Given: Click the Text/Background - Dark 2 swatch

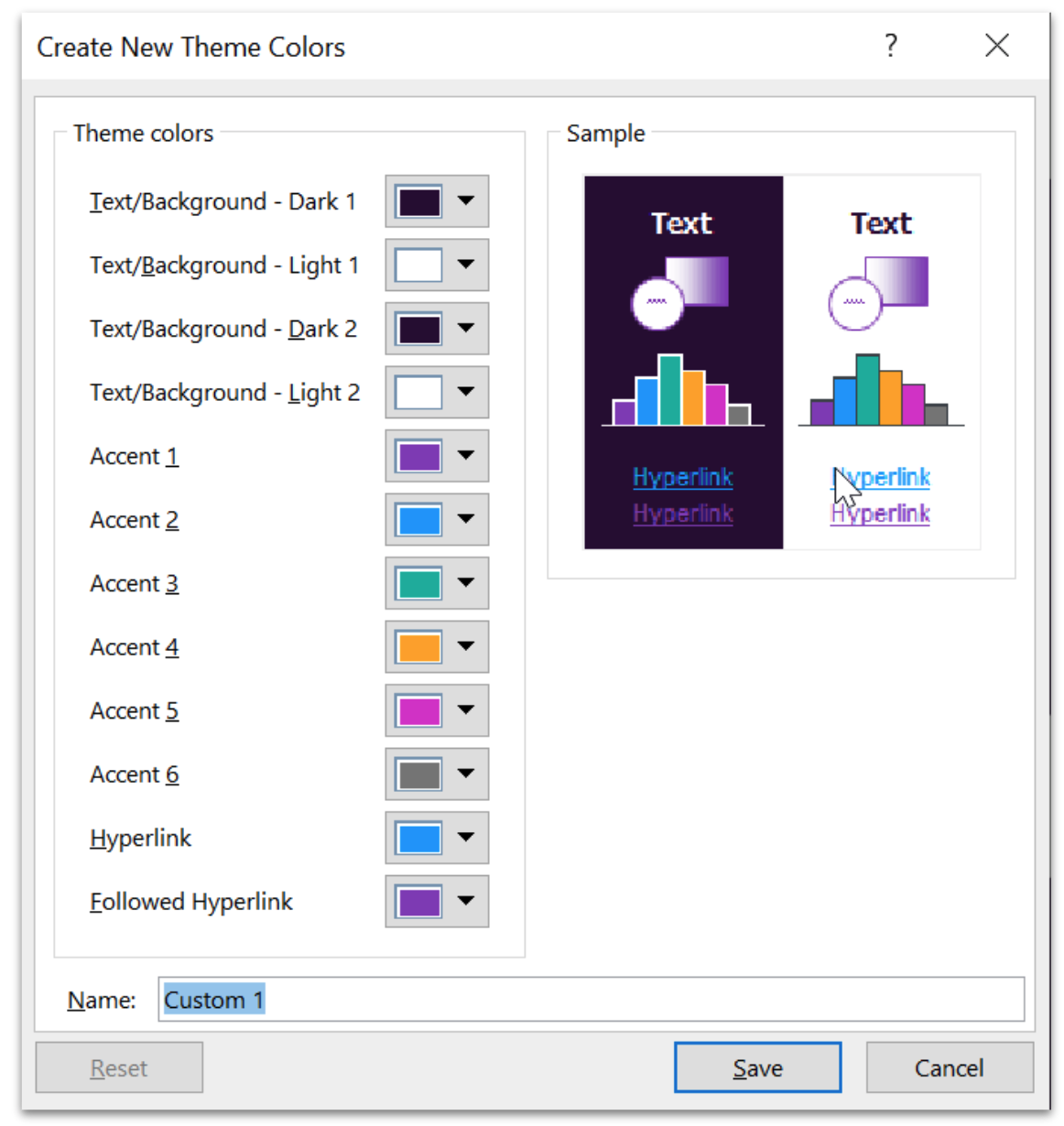Looking at the screenshot, I should (419, 329).
